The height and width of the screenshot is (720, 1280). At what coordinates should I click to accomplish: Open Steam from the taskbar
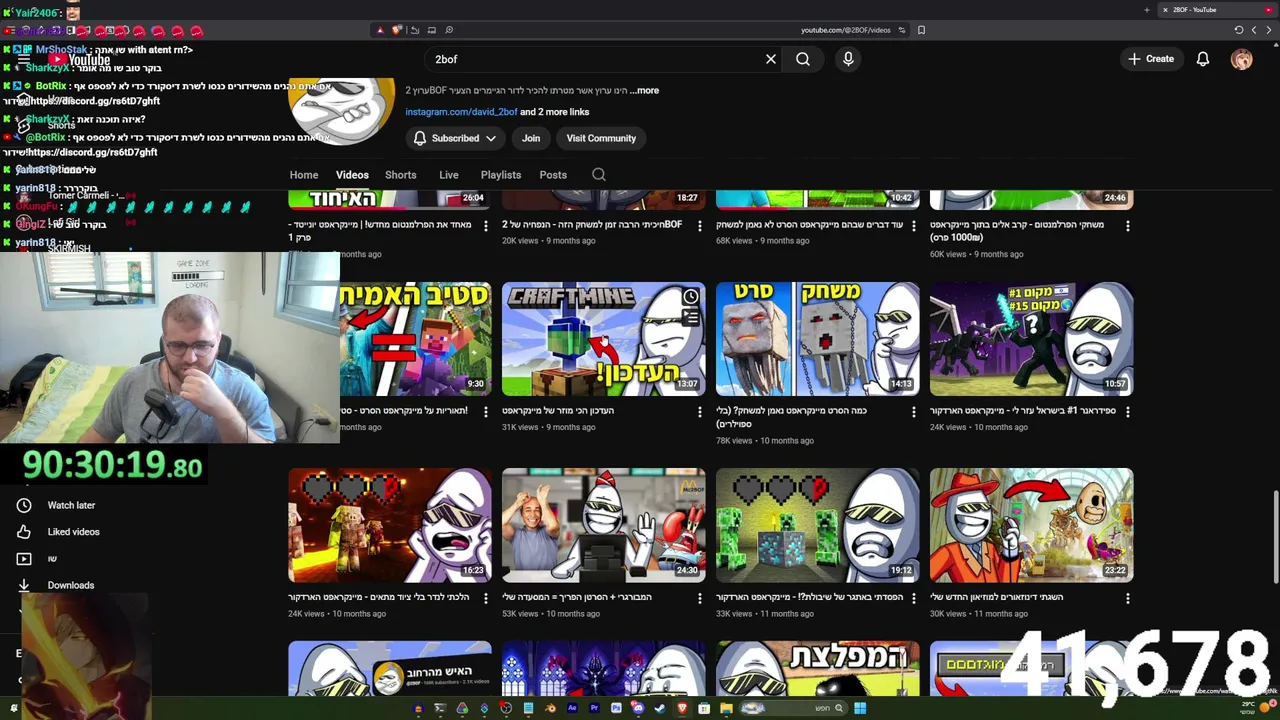coord(660,708)
